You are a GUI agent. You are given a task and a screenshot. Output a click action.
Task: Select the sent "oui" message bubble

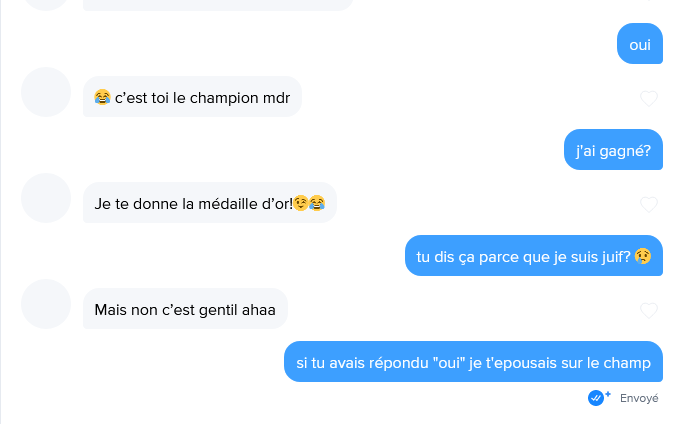coord(640,43)
